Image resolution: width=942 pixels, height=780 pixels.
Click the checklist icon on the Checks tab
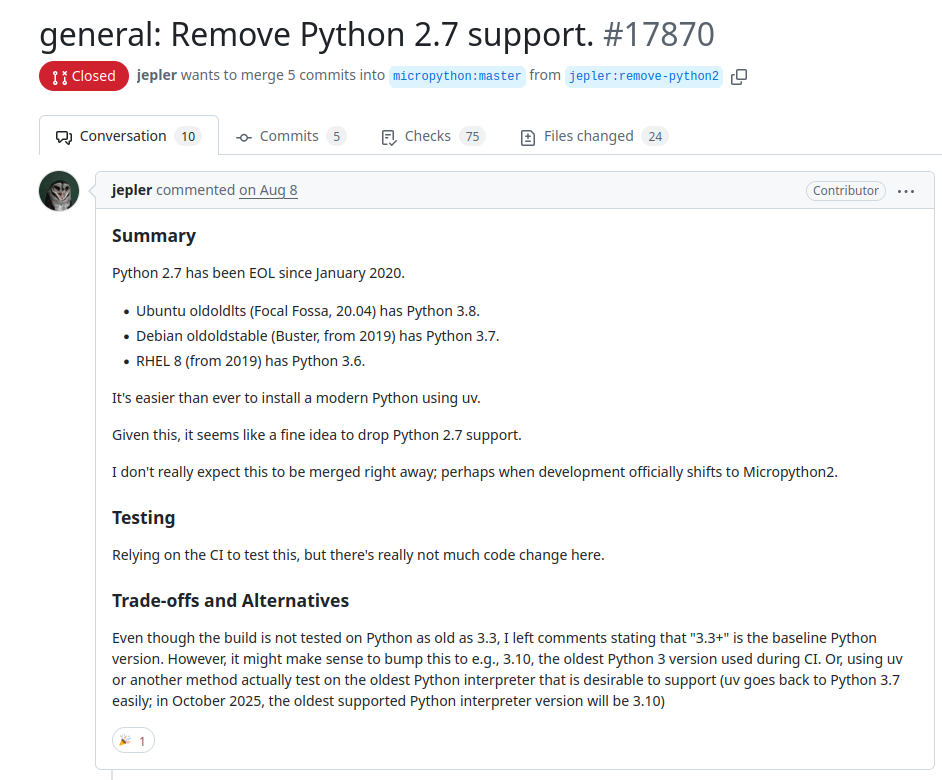(x=389, y=137)
